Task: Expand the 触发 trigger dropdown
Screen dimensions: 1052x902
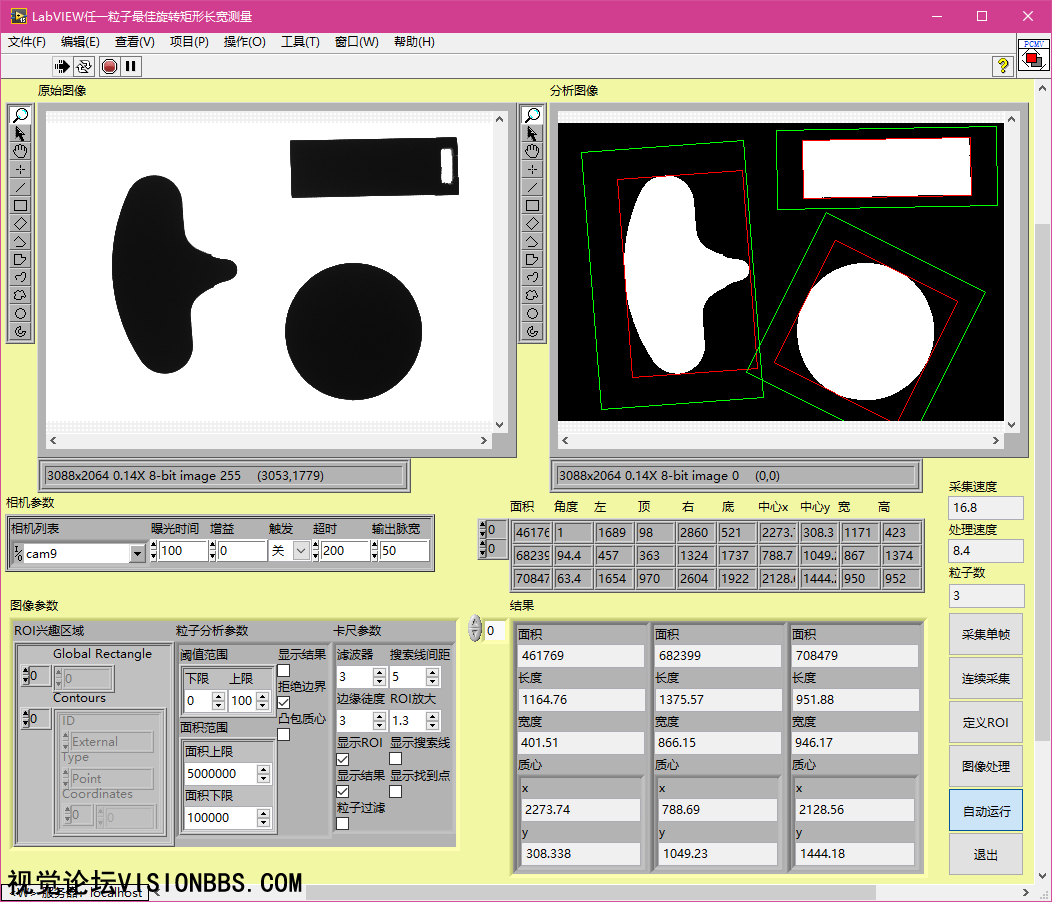Action: 301,551
